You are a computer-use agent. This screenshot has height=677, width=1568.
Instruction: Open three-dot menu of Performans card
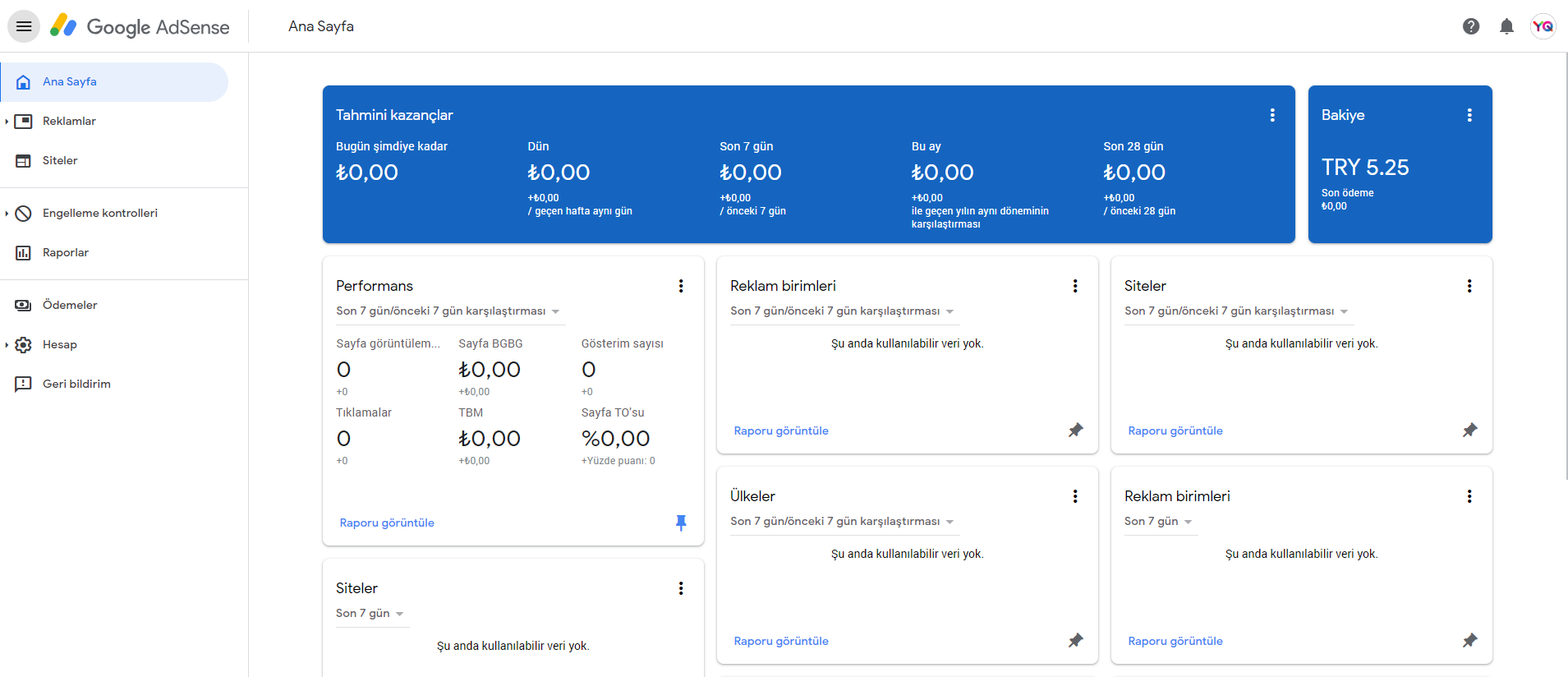(681, 286)
